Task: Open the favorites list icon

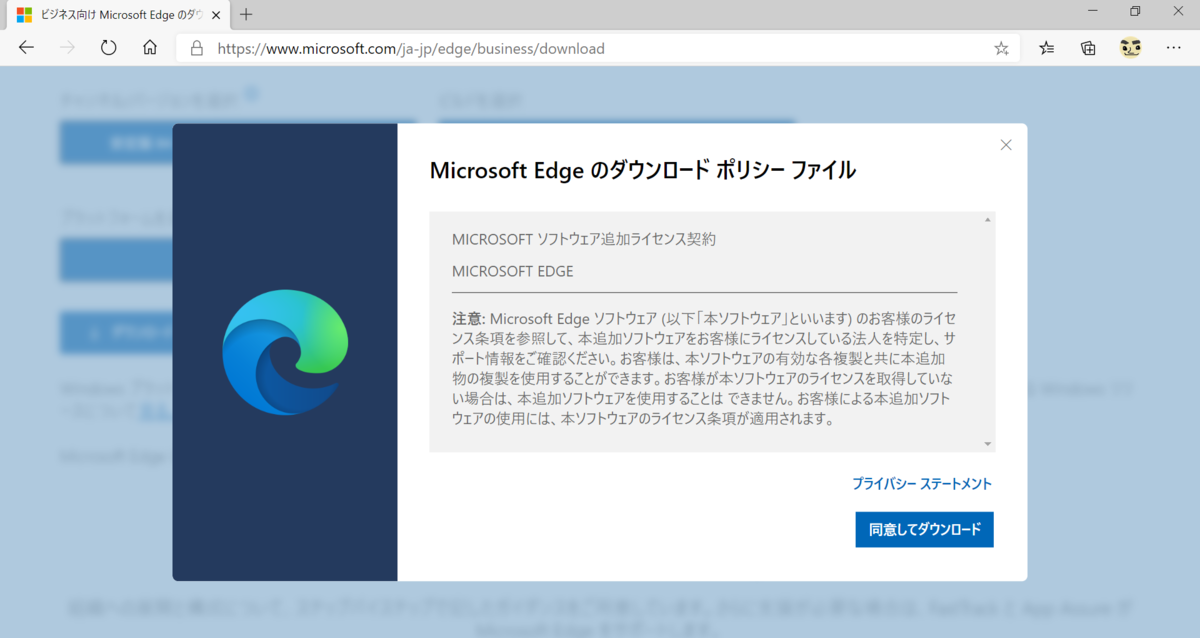Action: 1047,48
